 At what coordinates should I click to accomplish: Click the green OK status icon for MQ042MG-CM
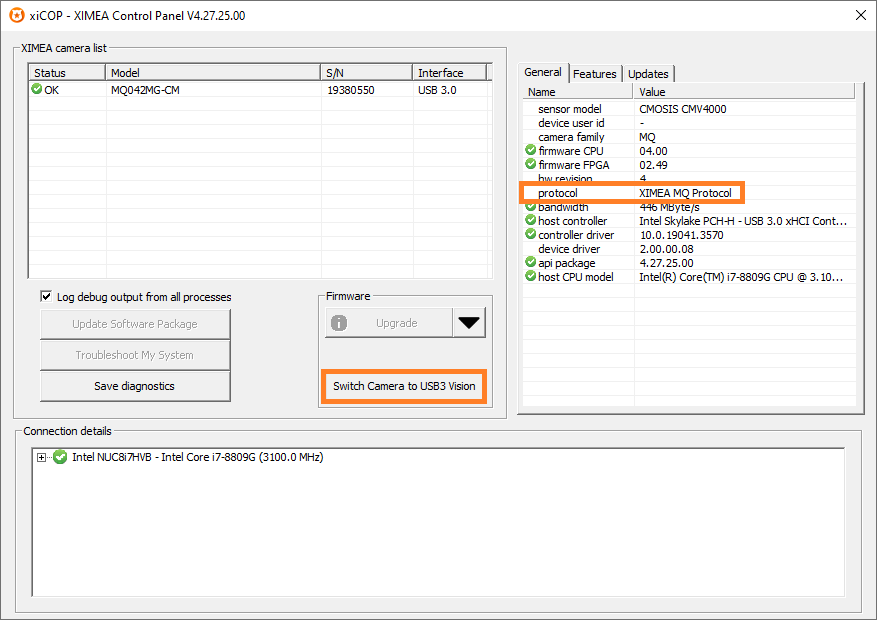coord(37,89)
